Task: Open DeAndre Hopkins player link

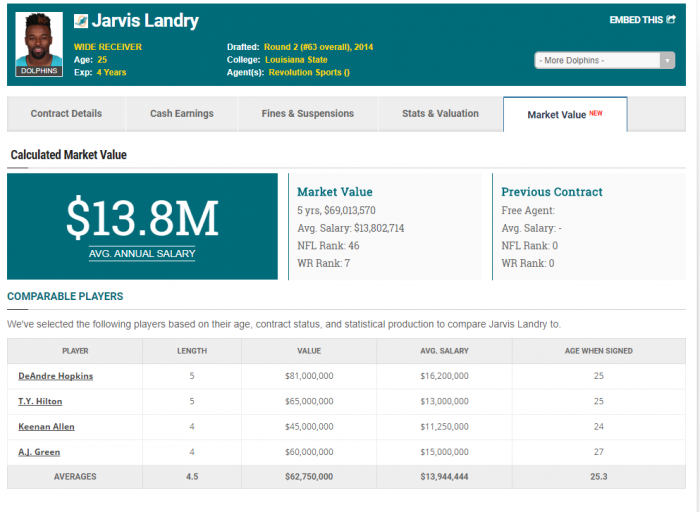Action: point(56,376)
